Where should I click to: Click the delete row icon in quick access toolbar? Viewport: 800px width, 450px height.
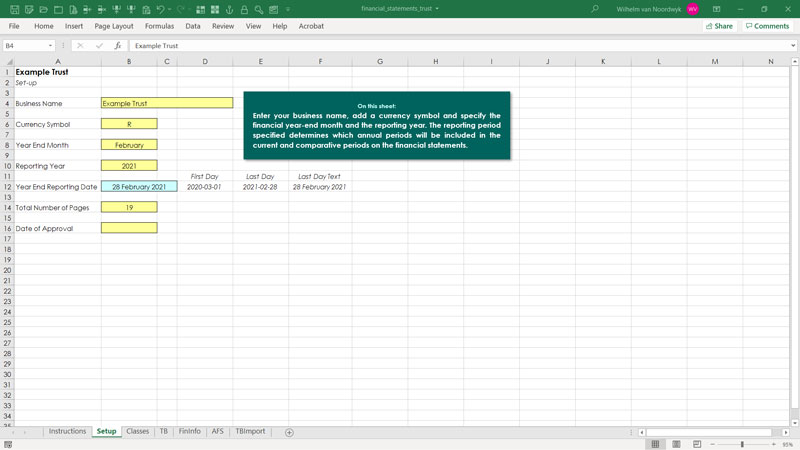102,10
